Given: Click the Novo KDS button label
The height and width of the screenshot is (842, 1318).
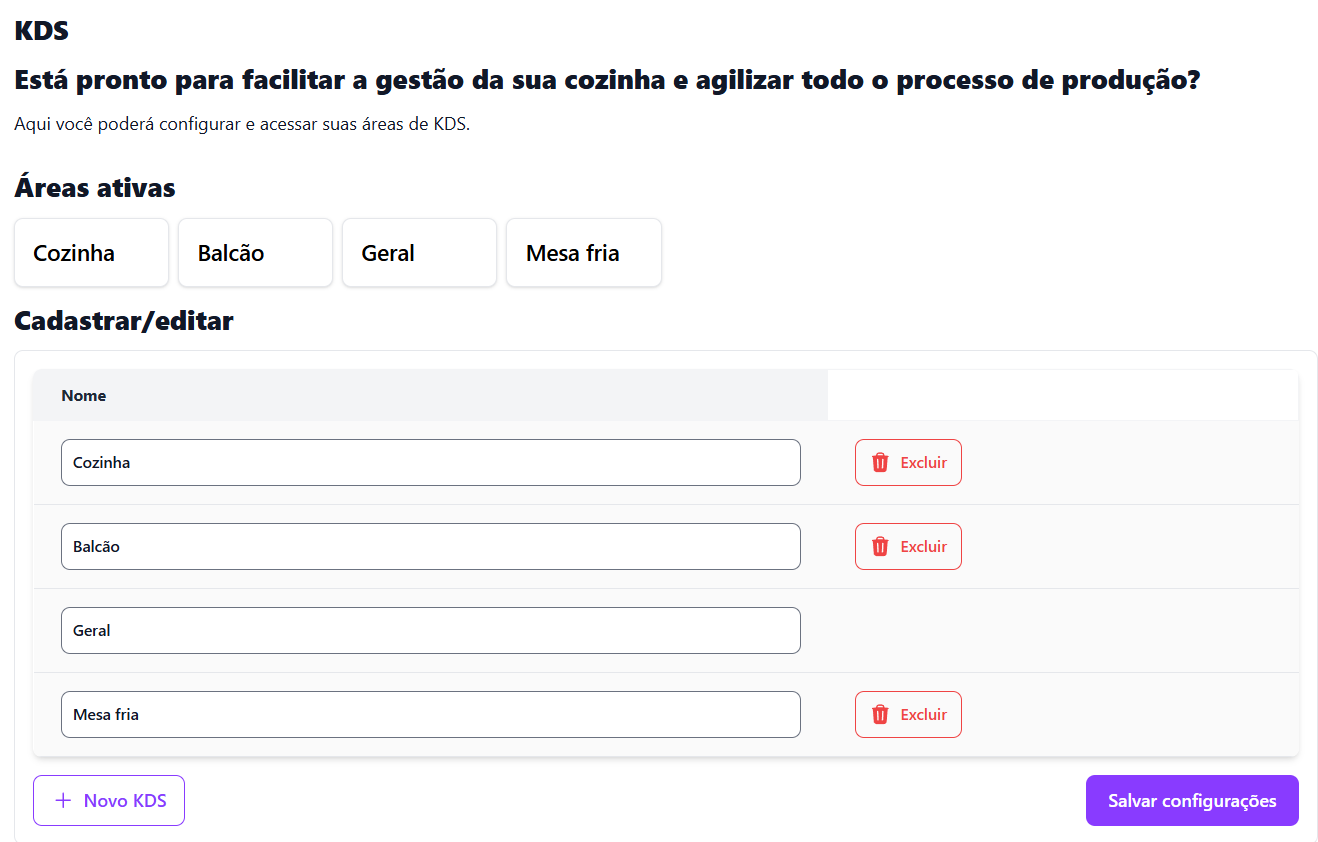Looking at the screenshot, I should coord(125,800).
